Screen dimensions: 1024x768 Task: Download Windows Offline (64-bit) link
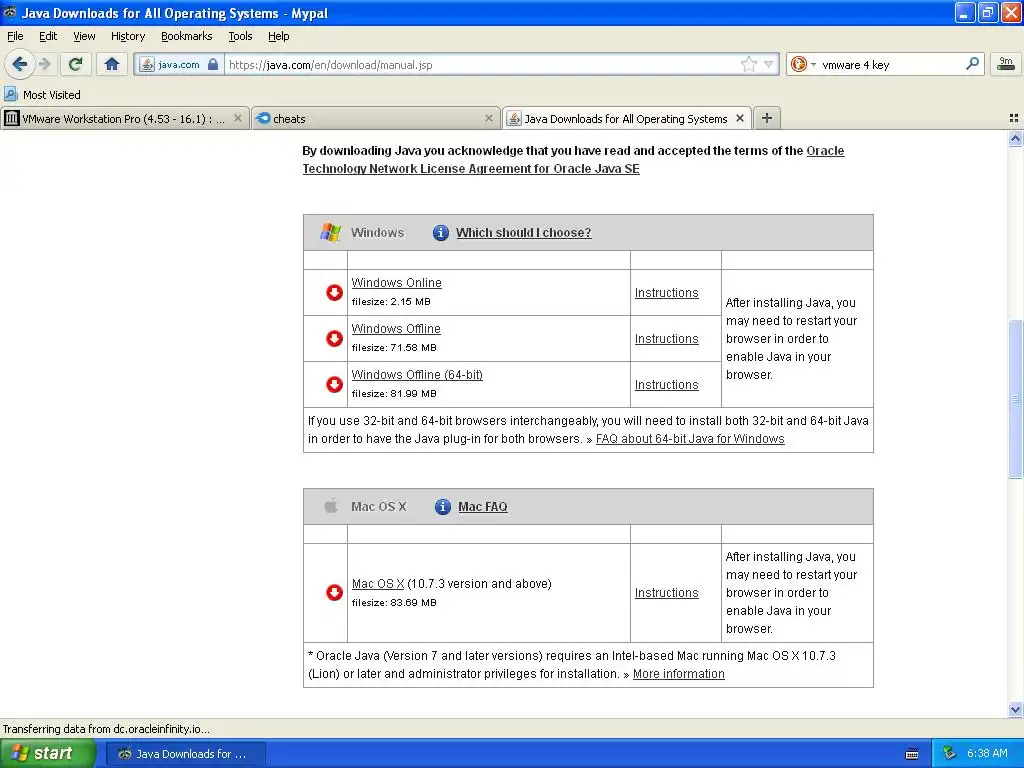pyautogui.click(x=417, y=374)
